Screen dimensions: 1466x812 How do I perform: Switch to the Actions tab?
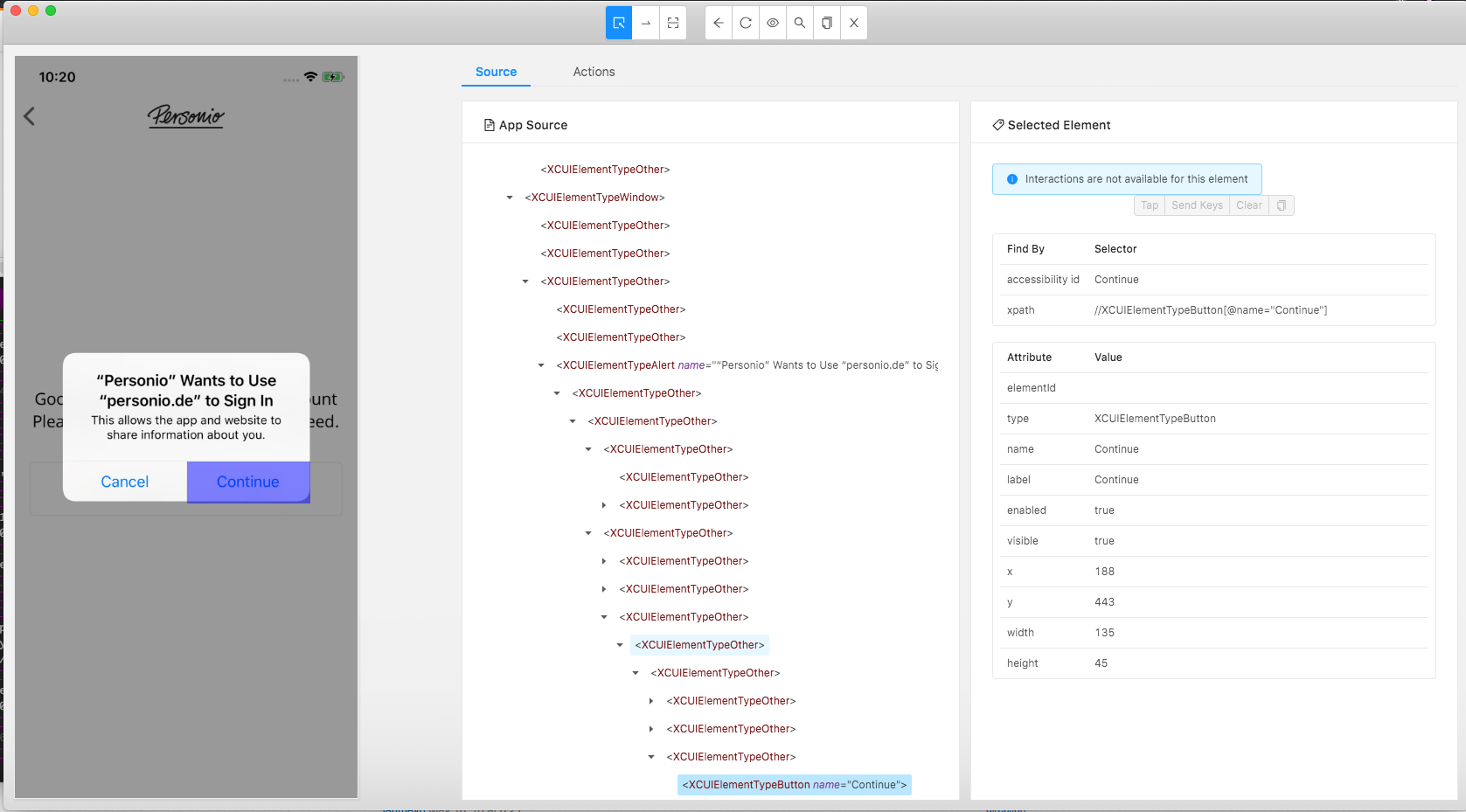click(594, 72)
